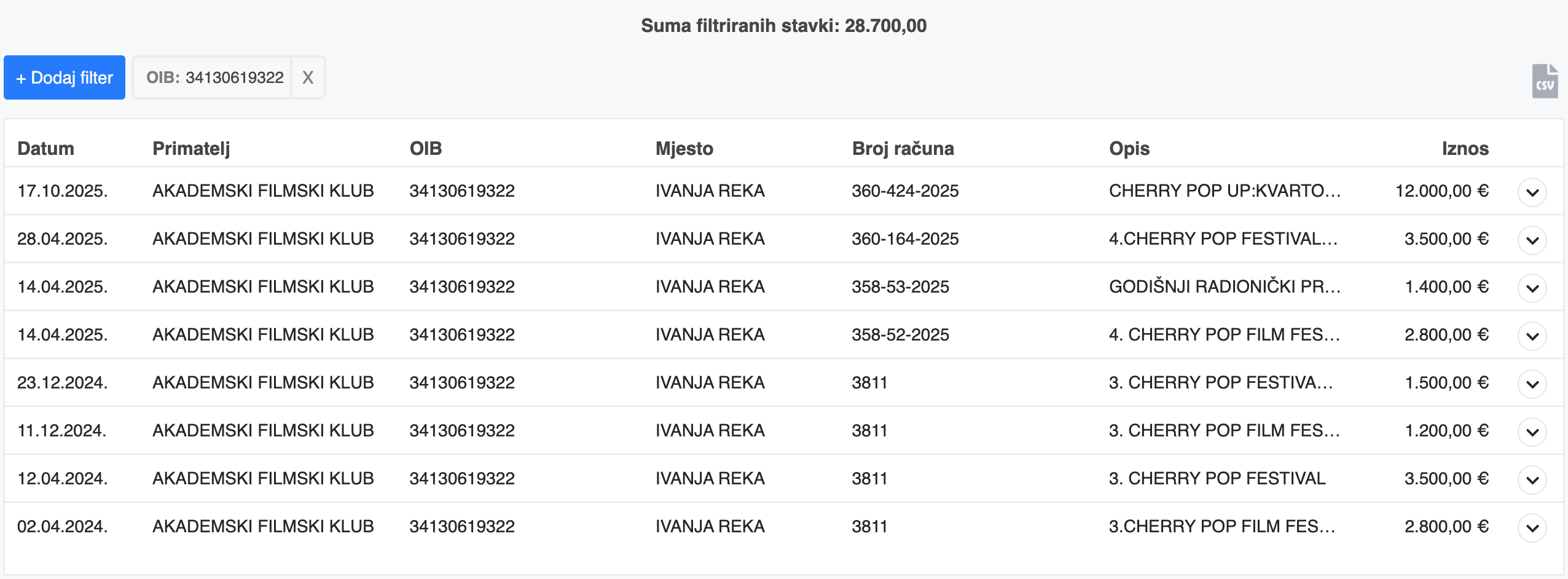Image resolution: width=1568 pixels, height=579 pixels.
Task: Select the date 17.10.2025.
Action: (x=63, y=191)
